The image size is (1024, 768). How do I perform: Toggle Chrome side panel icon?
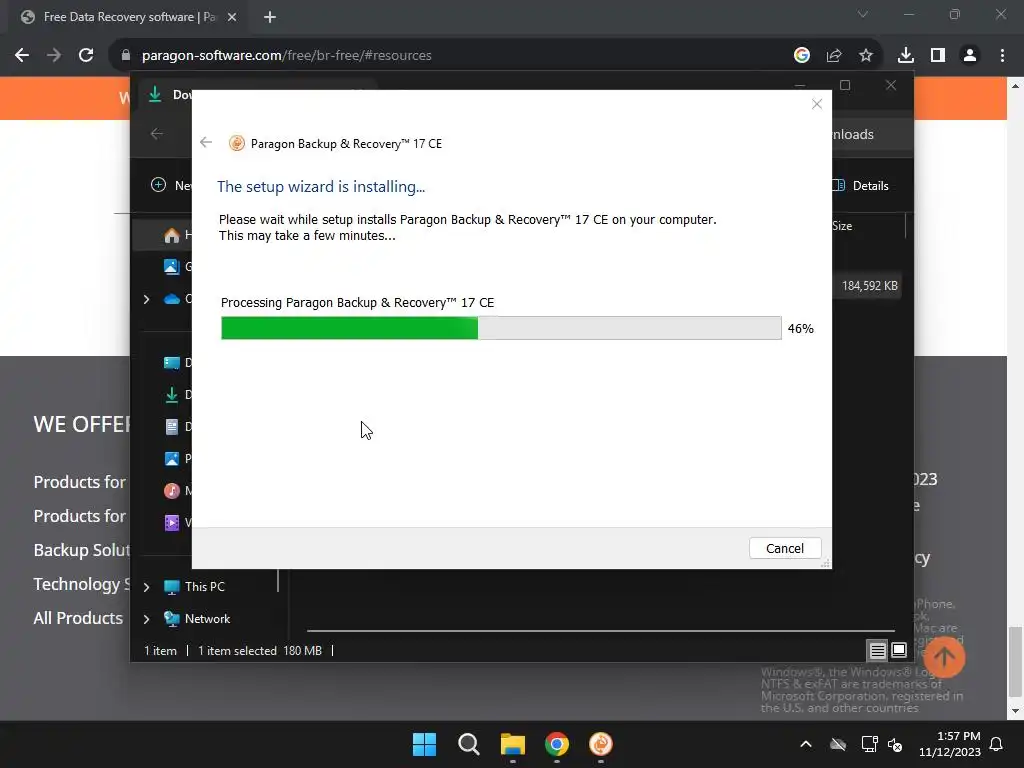[x=938, y=56]
